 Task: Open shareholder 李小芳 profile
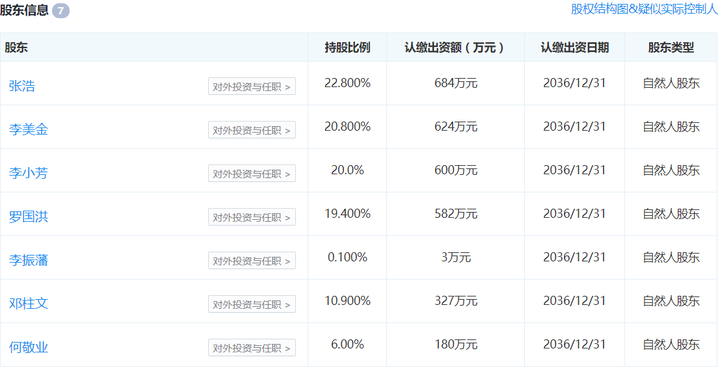(28, 173)
